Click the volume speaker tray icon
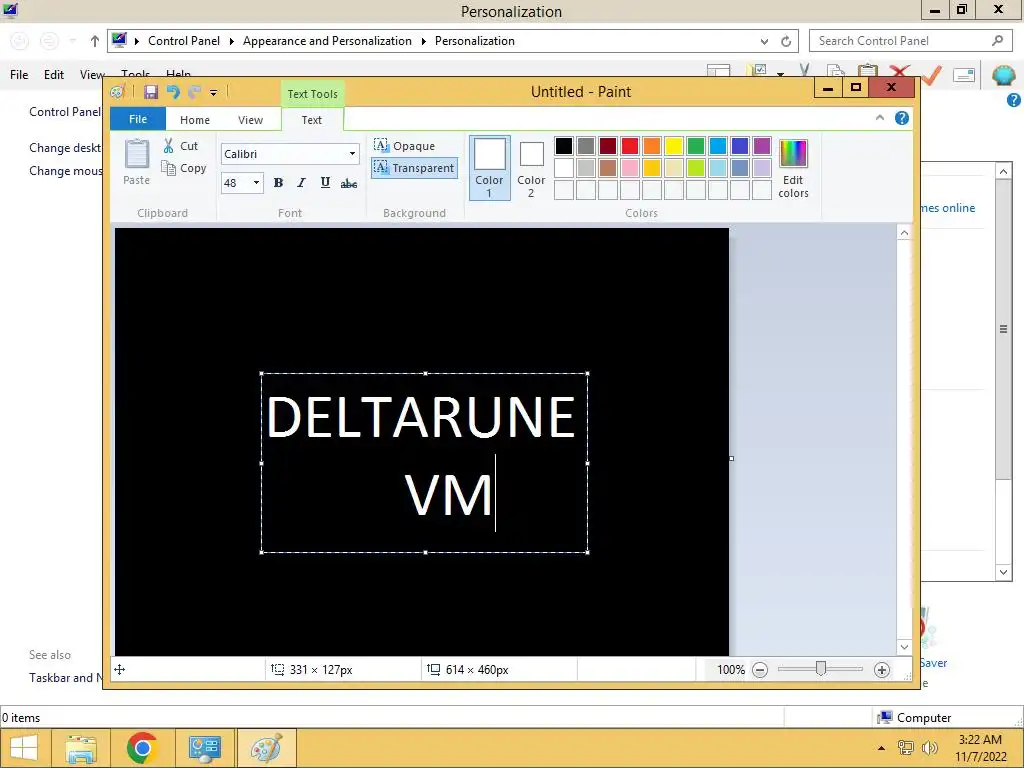Viewport: 1024px width, 768px height. 929,748
